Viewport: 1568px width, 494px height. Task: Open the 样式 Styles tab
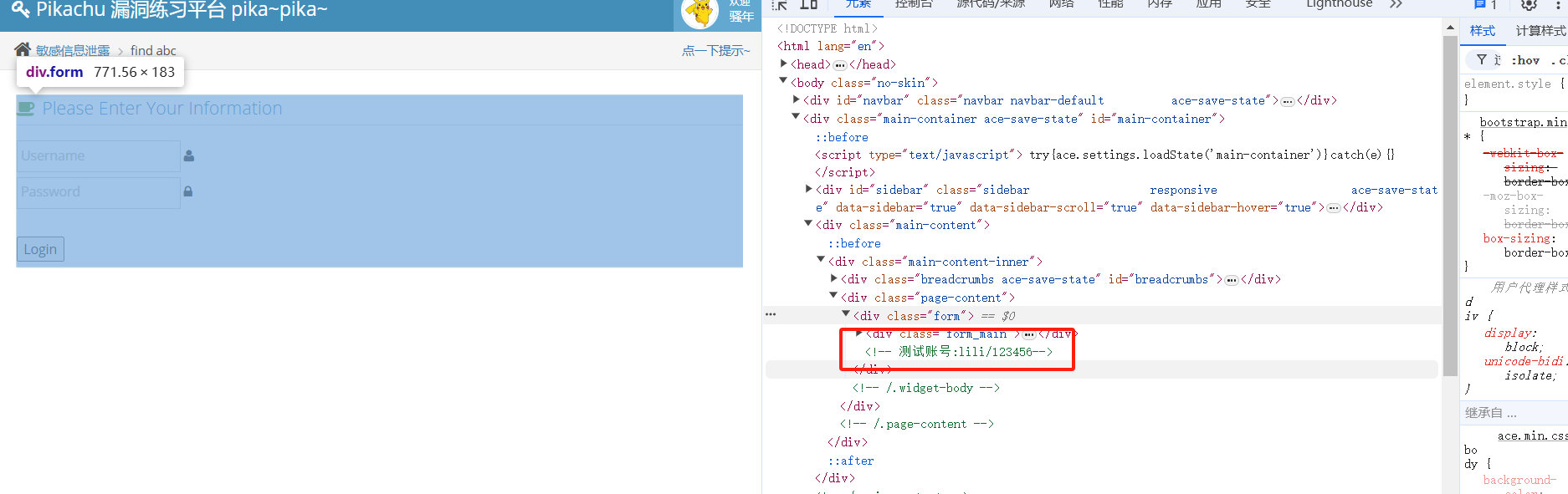1483,31
